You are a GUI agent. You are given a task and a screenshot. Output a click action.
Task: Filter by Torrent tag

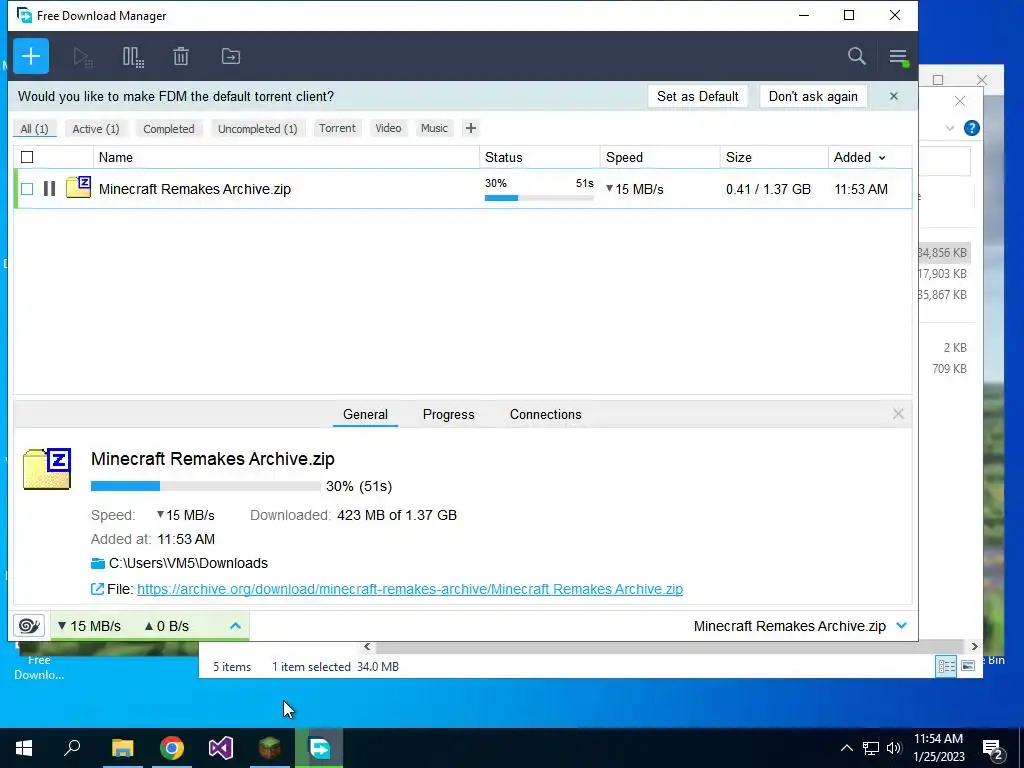[337, 128]
